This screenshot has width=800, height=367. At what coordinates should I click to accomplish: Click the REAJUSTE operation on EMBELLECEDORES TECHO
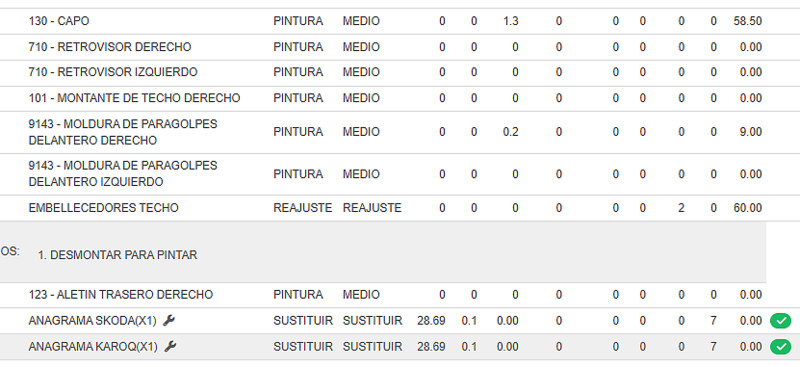coord(303,208)
